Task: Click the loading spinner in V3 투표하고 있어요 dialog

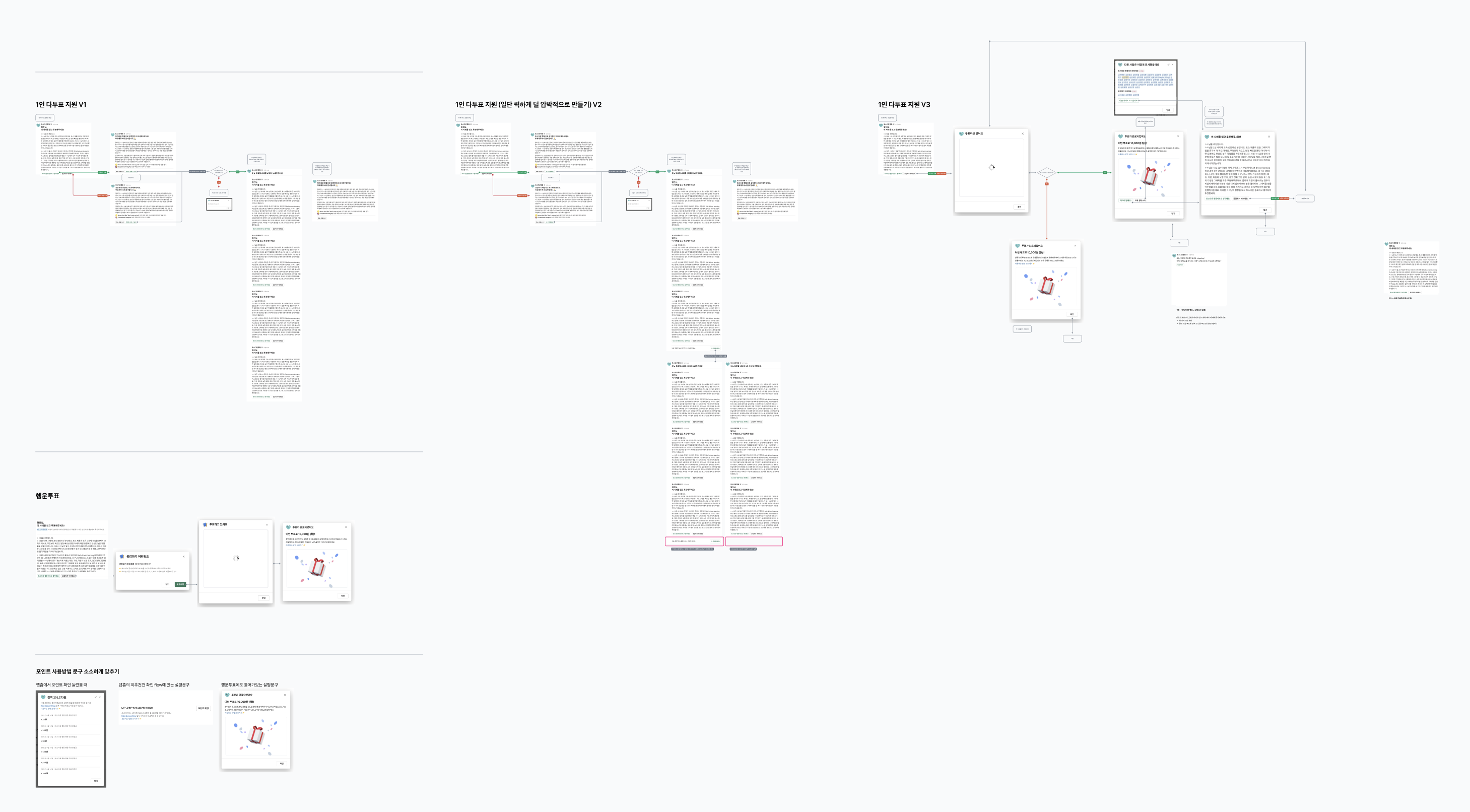Action: point(992,167)
